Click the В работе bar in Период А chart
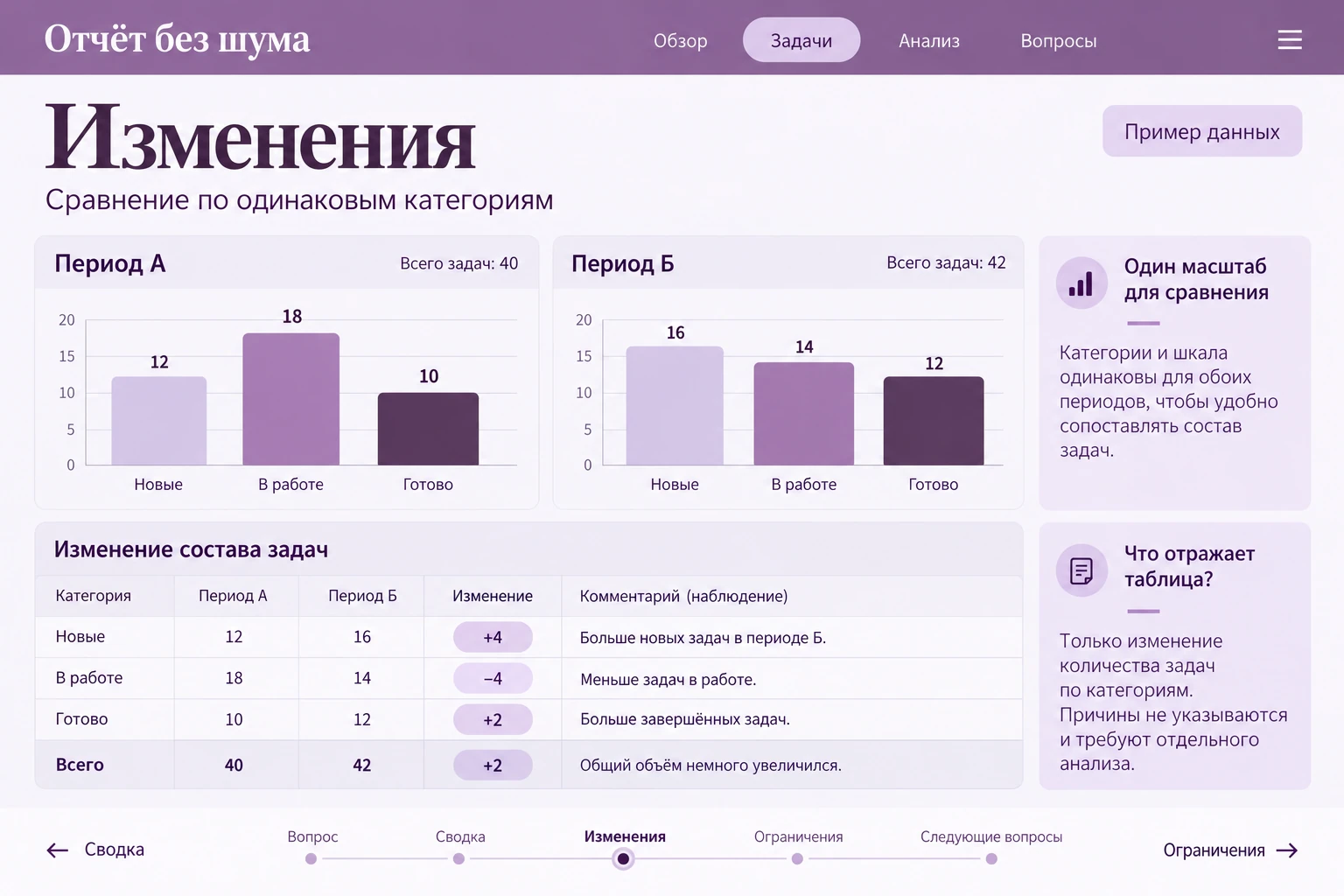 [291, 399]
